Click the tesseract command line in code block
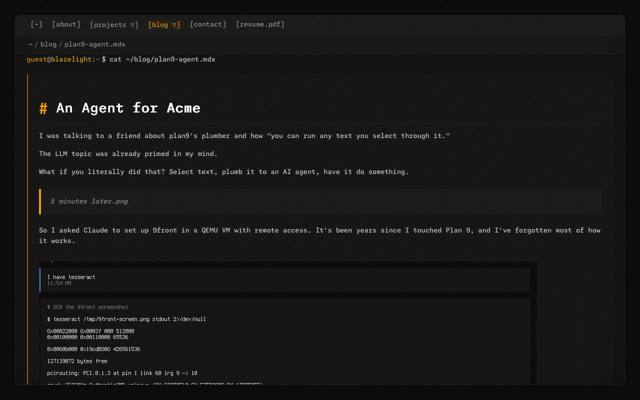Viewport: 640px width, 400px height. click(126, 318)
